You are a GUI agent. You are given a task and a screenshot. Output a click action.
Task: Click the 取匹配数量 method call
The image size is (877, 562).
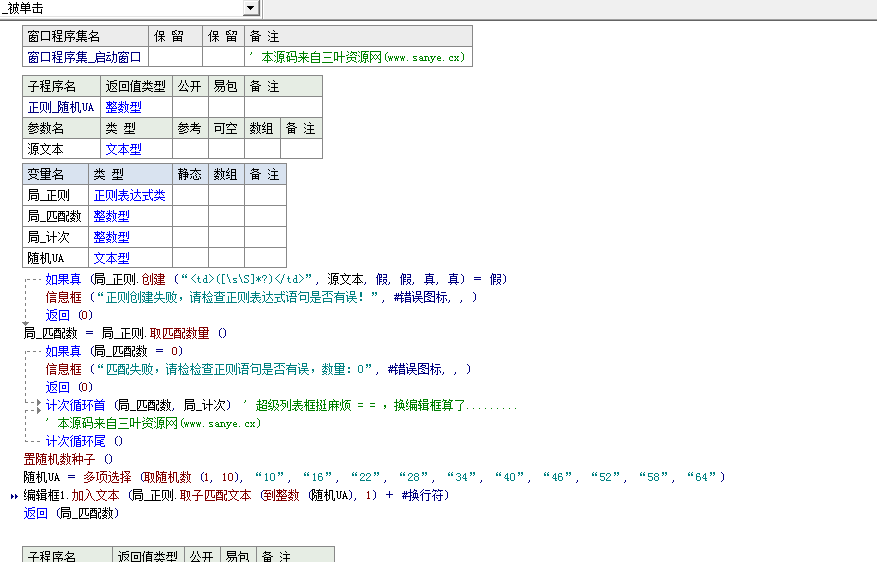click(x=182, y=333)
